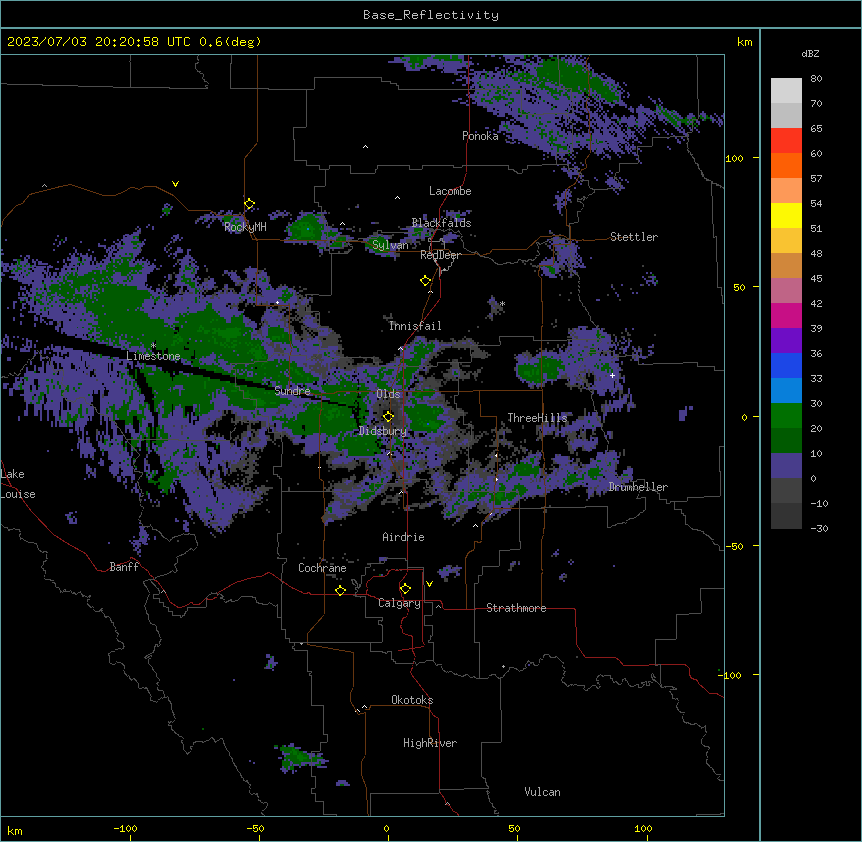This screenshot has width=862, height=842.
Task: Click the Banff city label
Action: 124,567
